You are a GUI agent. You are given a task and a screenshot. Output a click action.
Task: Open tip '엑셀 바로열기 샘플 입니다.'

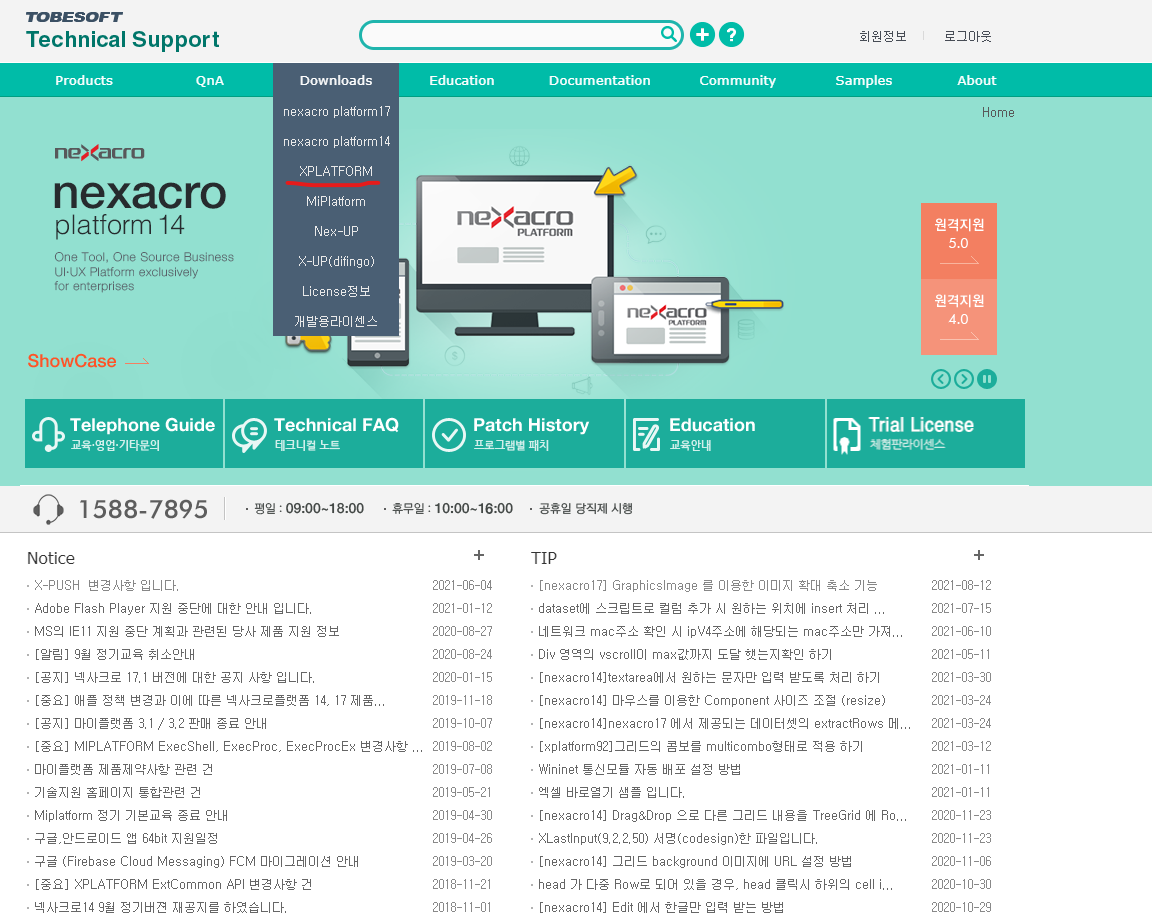611,793
